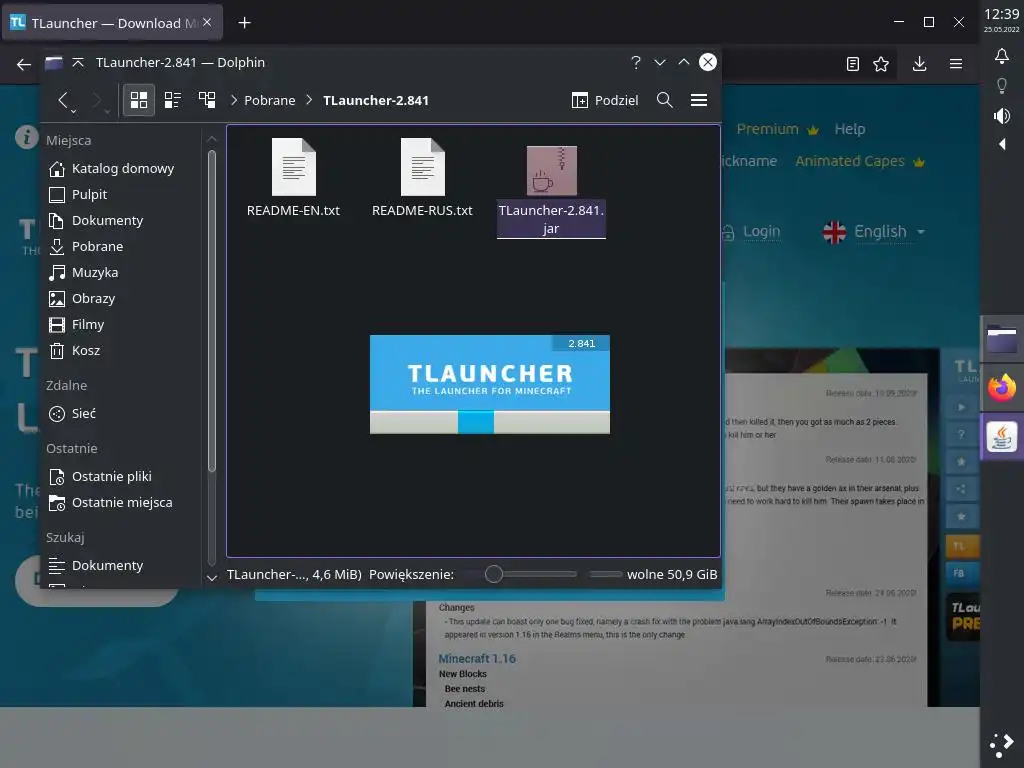Open Ostatnie pliki recent files

tap(112, 477)
